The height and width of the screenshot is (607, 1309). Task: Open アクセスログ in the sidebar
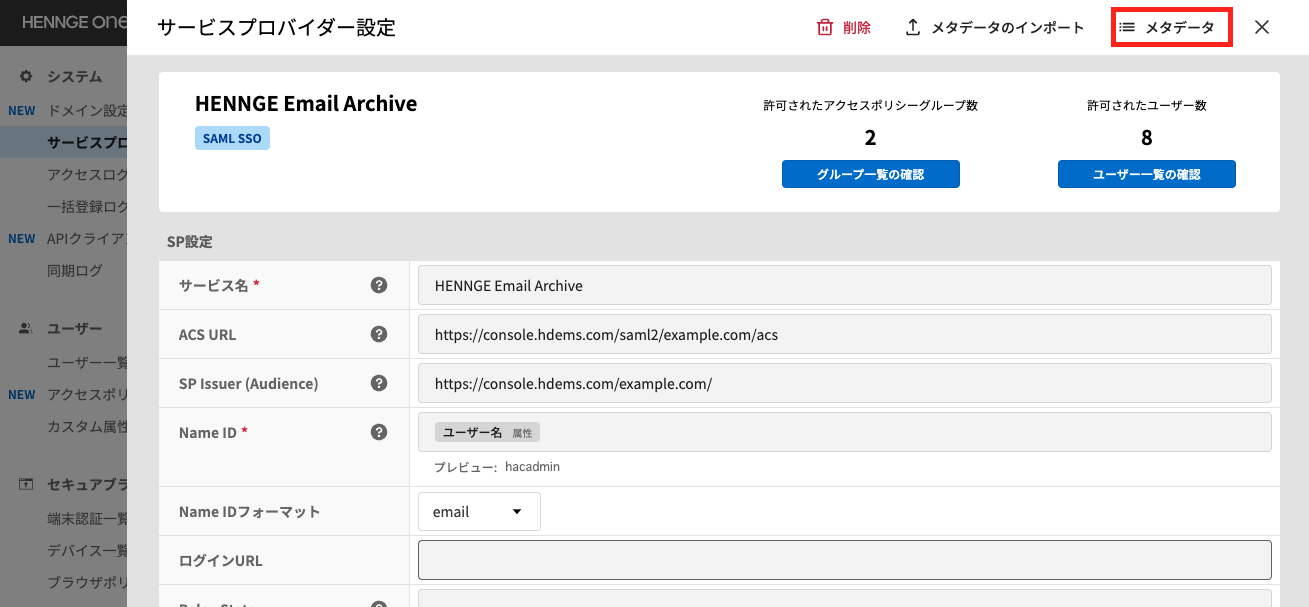87,174
